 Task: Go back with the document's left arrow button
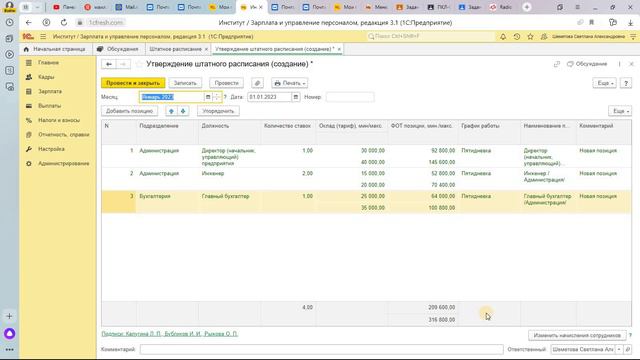109,64
